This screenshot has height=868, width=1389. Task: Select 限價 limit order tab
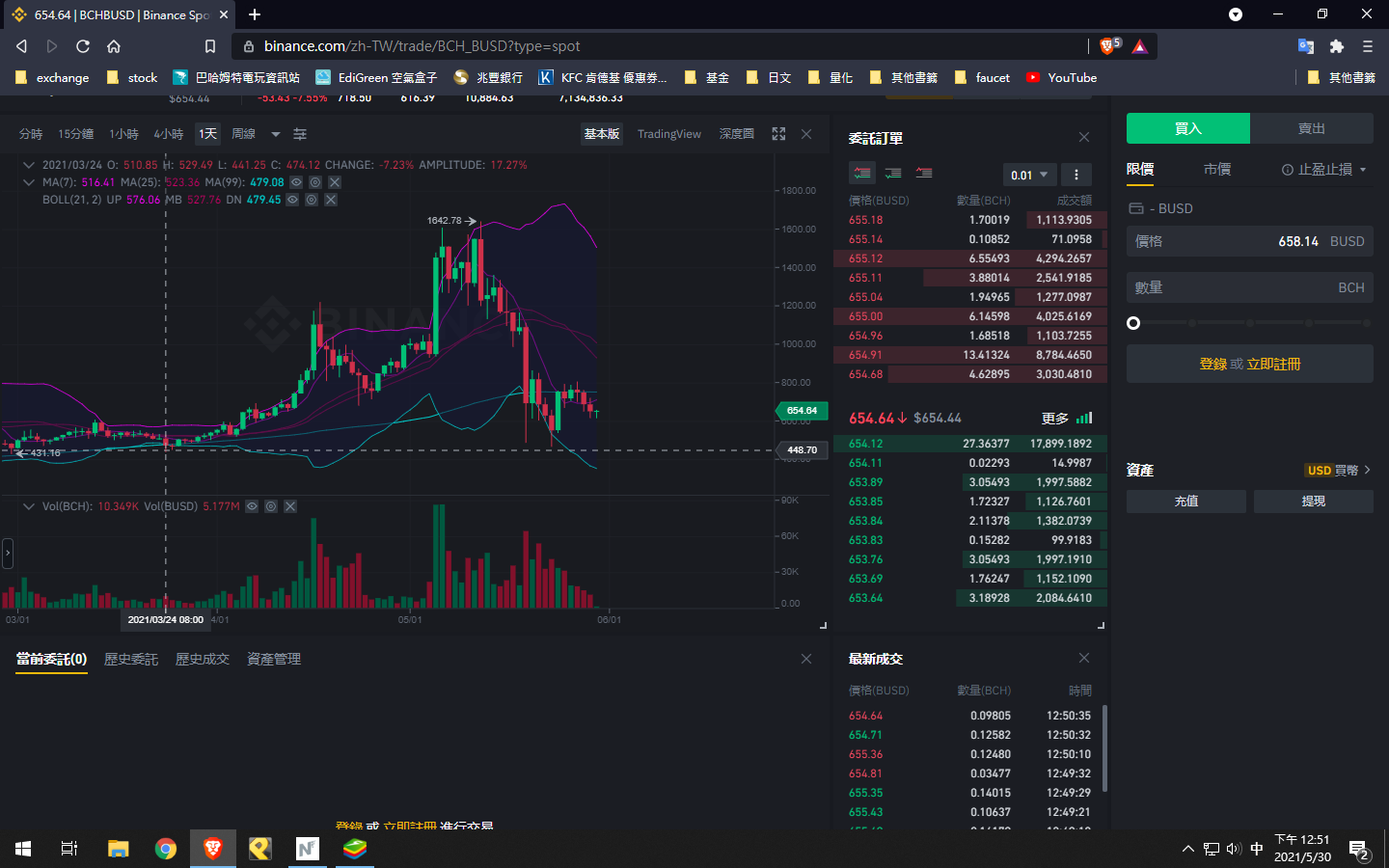tap(1140, 170)
